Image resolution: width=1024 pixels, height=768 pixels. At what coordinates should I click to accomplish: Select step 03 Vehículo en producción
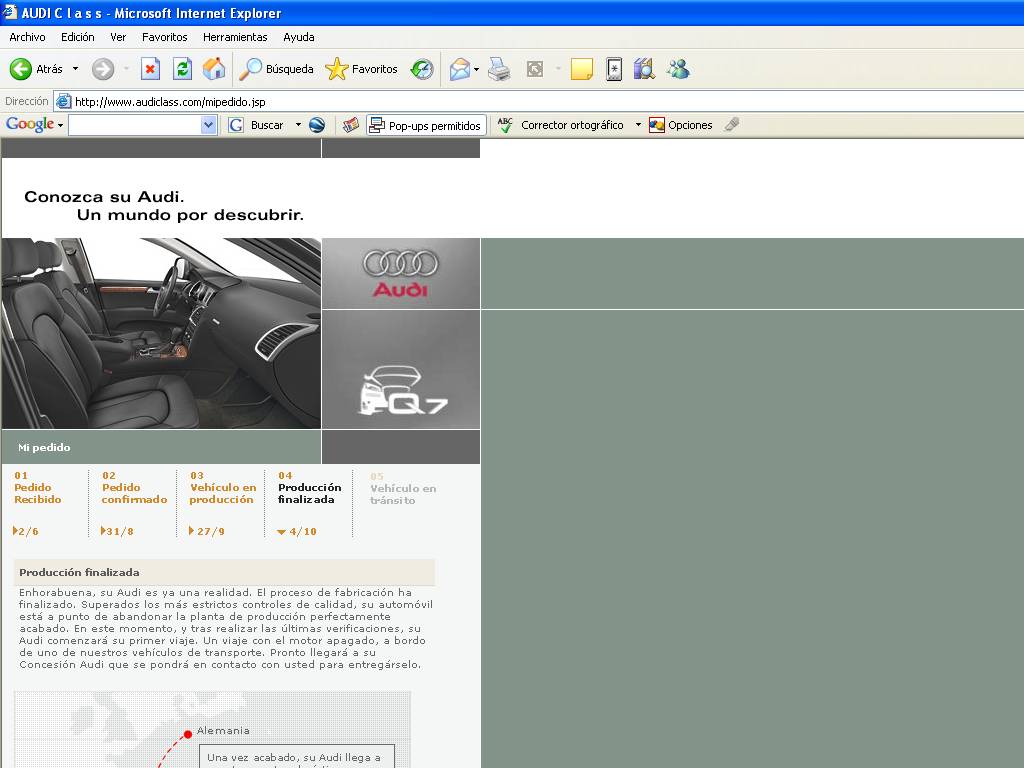(x=223, y=488)
